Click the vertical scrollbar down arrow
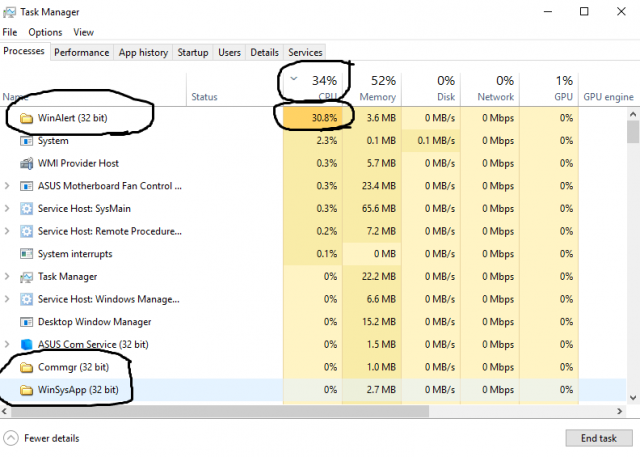 click(632, 398)
